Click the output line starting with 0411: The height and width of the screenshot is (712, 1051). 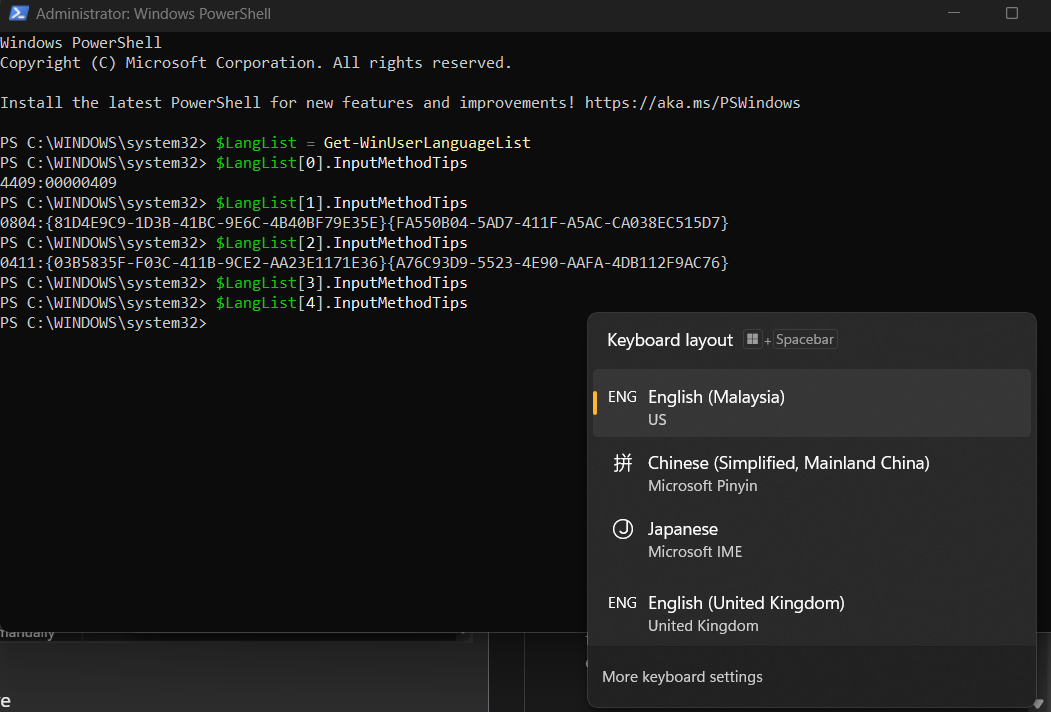tap(364, 263)
